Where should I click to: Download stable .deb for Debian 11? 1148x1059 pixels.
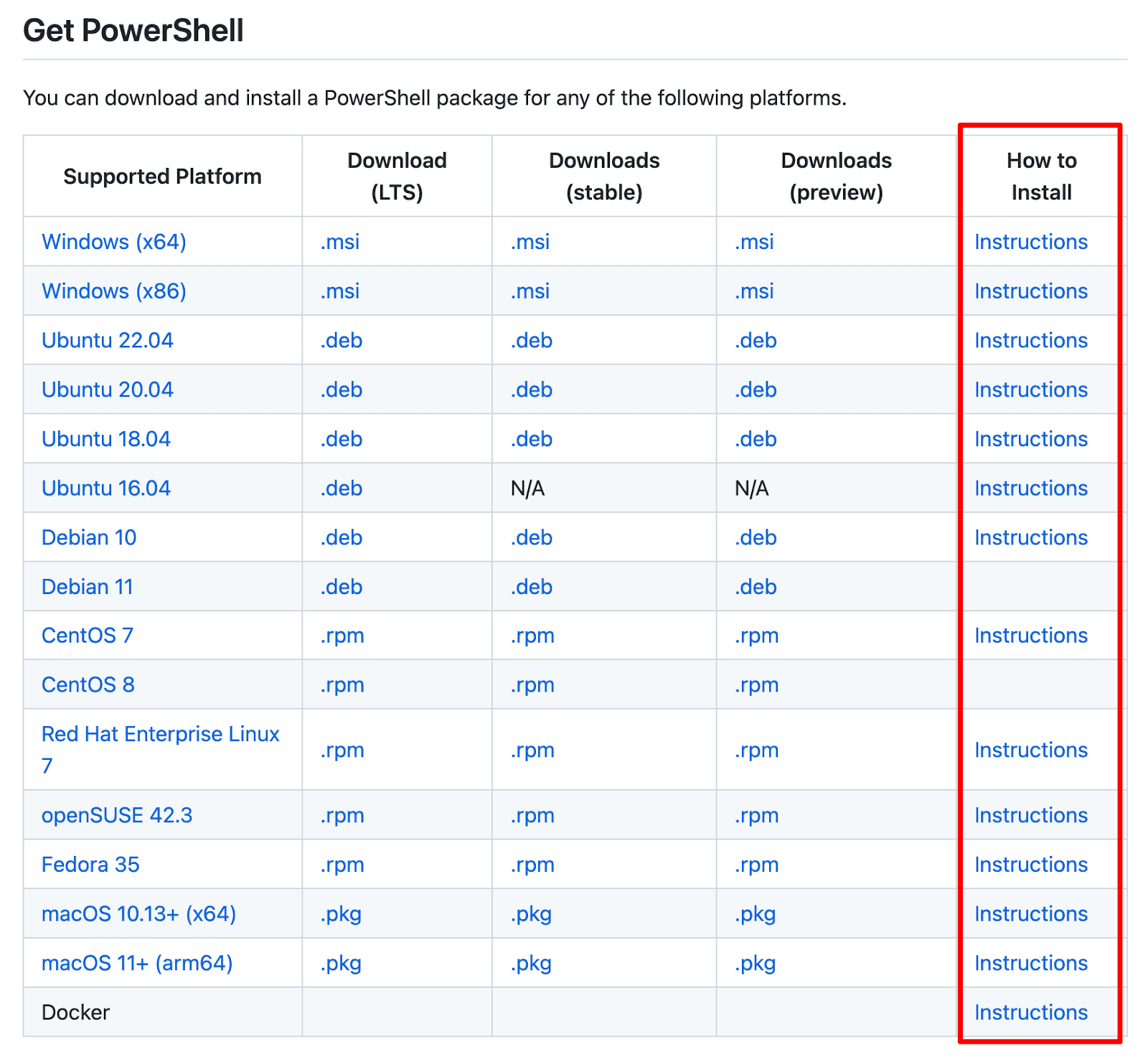(531, 587)
